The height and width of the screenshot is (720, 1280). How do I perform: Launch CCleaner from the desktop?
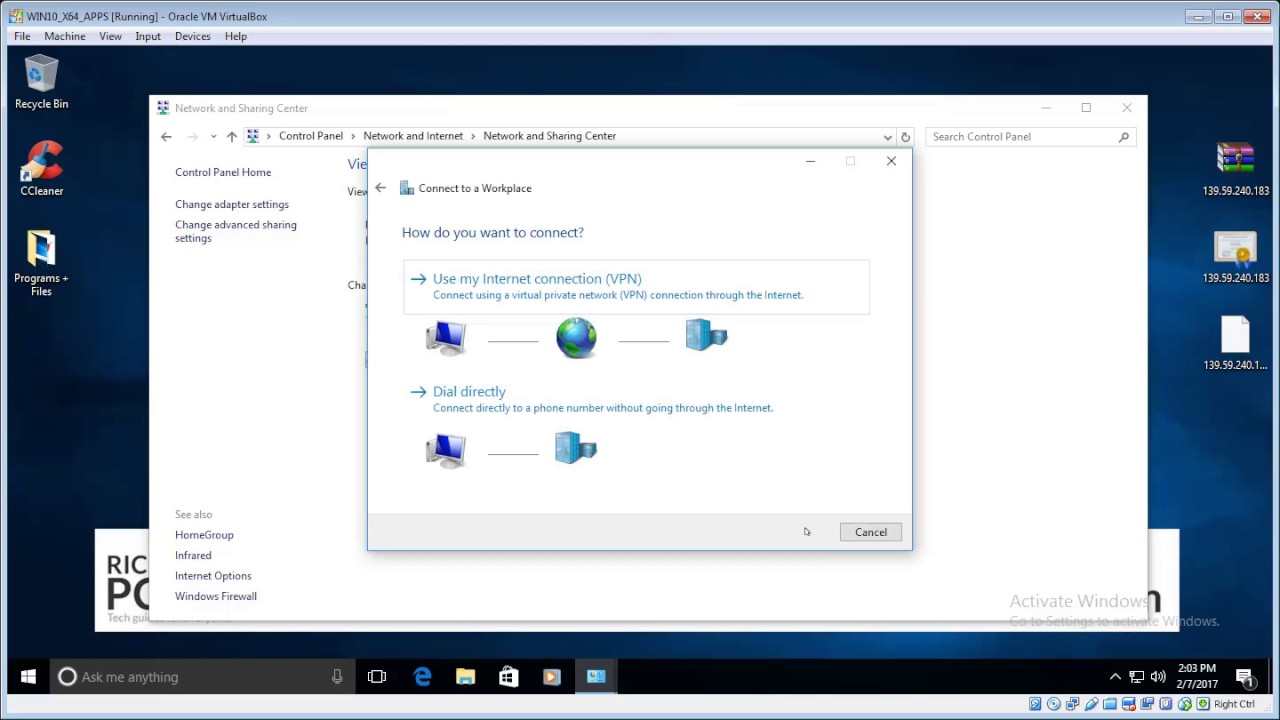point(41,168)
